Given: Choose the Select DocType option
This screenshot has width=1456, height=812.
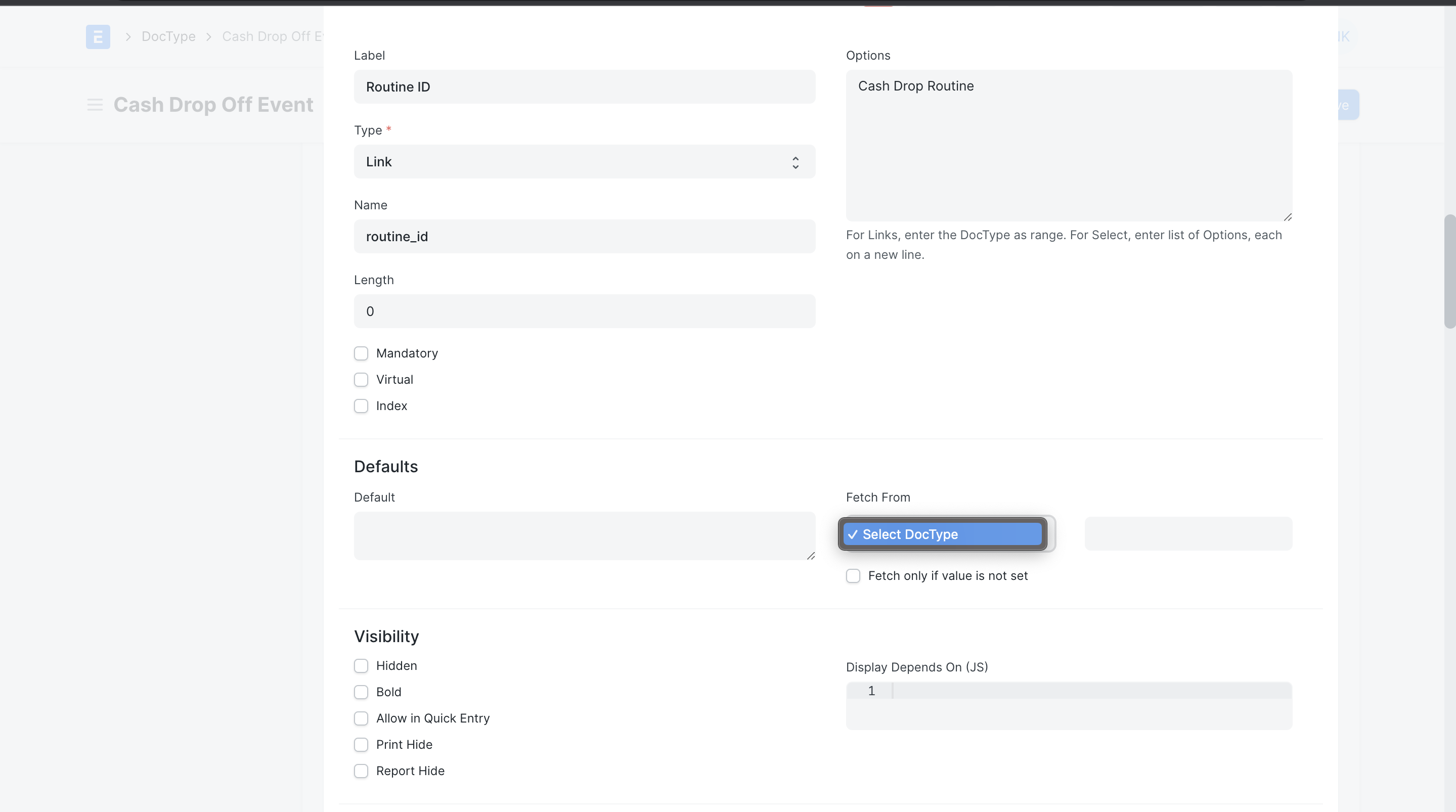Looking at the screenshot, I should (942, 534).
